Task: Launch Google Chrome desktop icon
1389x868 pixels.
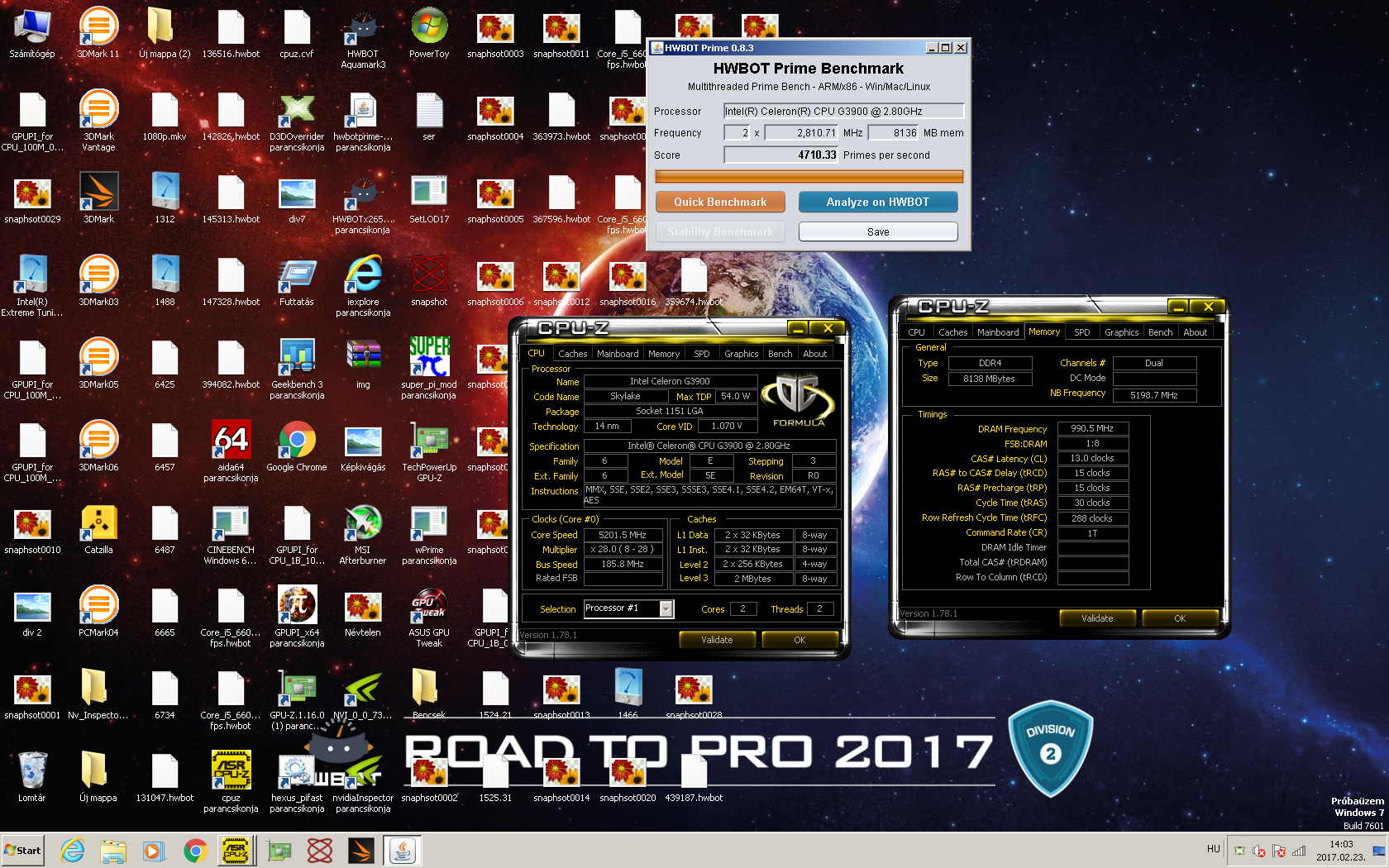Action: (297, 446)
